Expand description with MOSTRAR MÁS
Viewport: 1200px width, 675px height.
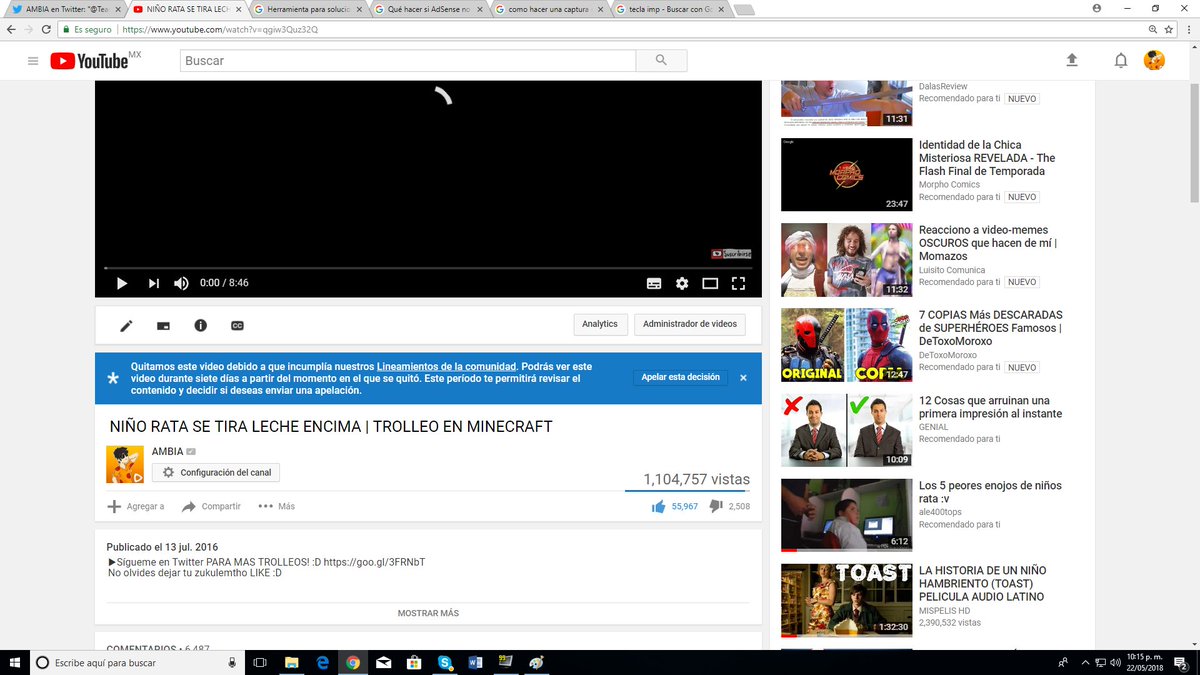pos(428,613)
